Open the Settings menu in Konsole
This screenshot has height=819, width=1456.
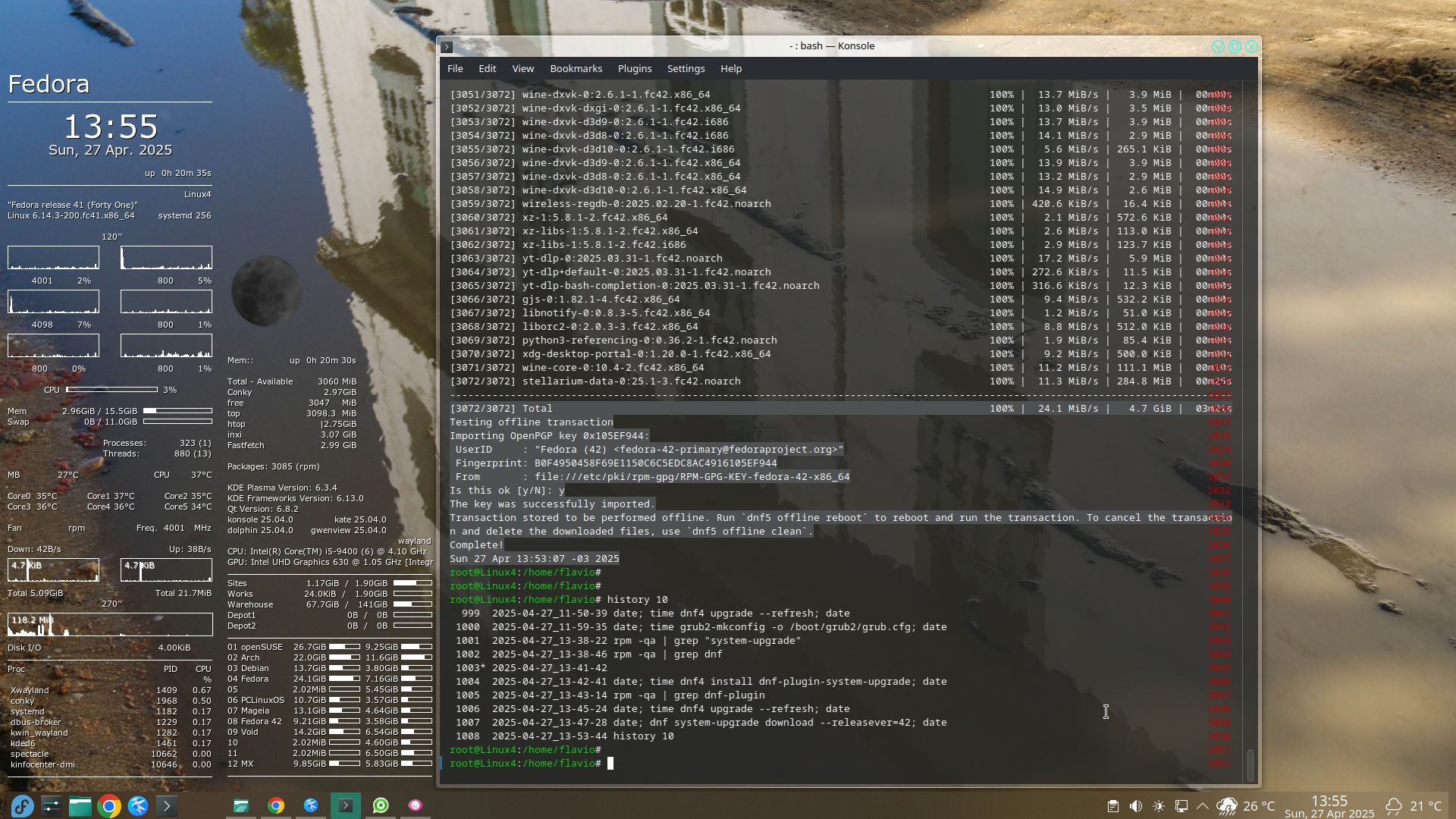click(x=686, y=69)
